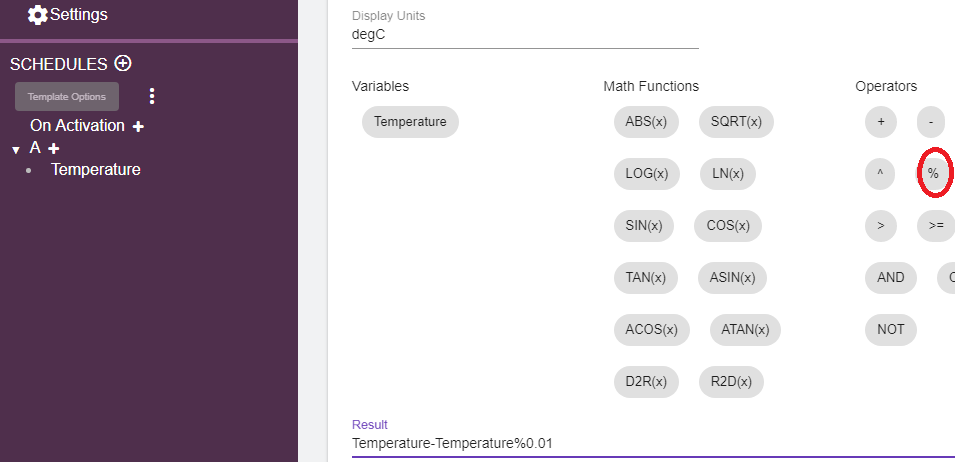Insert the plus operator
Screen dimensions: 955x462
point(880,122)
